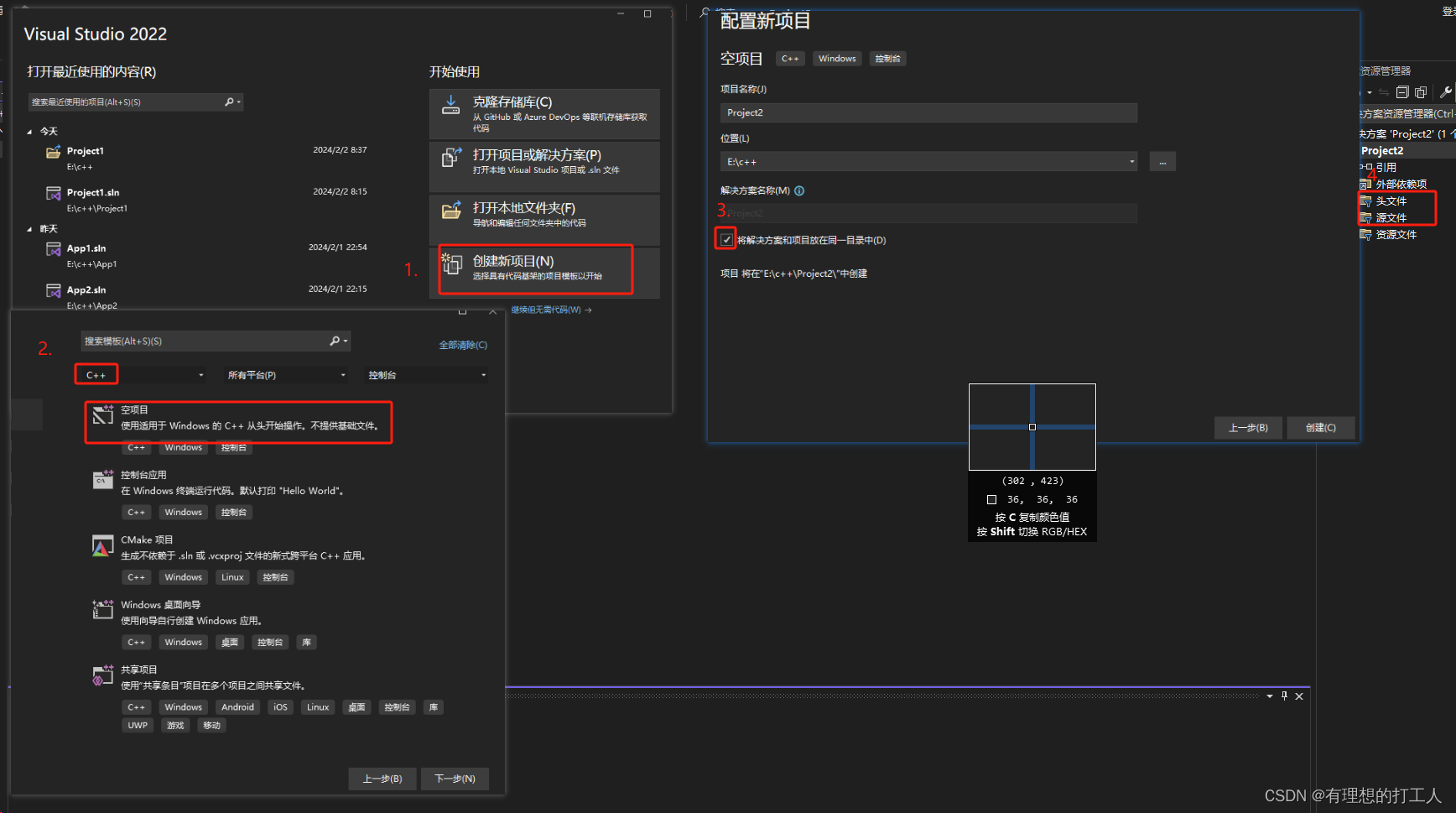This screenshot has height=813, width=1456.
Task: Click the browse ellipsis button for location
Action: point(1162,162)
